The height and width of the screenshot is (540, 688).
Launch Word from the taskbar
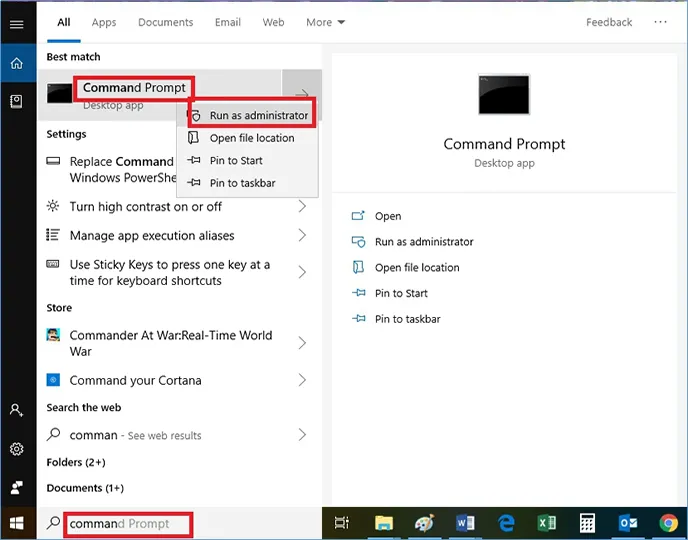coord(465,523)
